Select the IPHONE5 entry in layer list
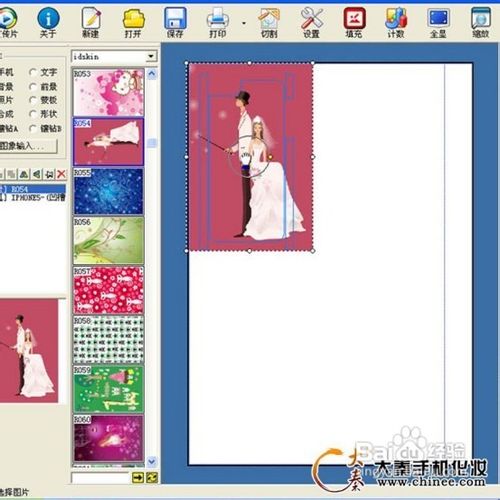500x500 pixels. pyautogui.click(x=33, y=197)
